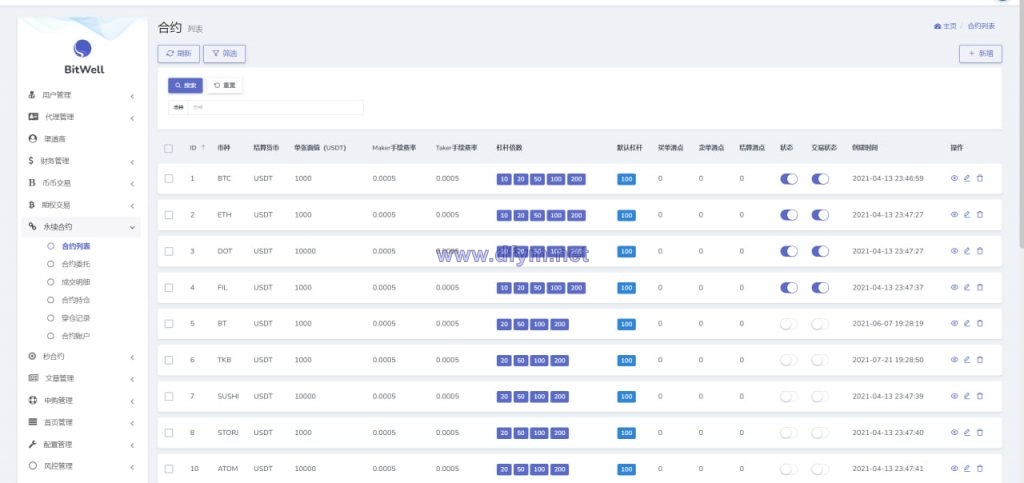Delete the ATOM contract row
Screen dimensions: 1024x483
(980, 469)
